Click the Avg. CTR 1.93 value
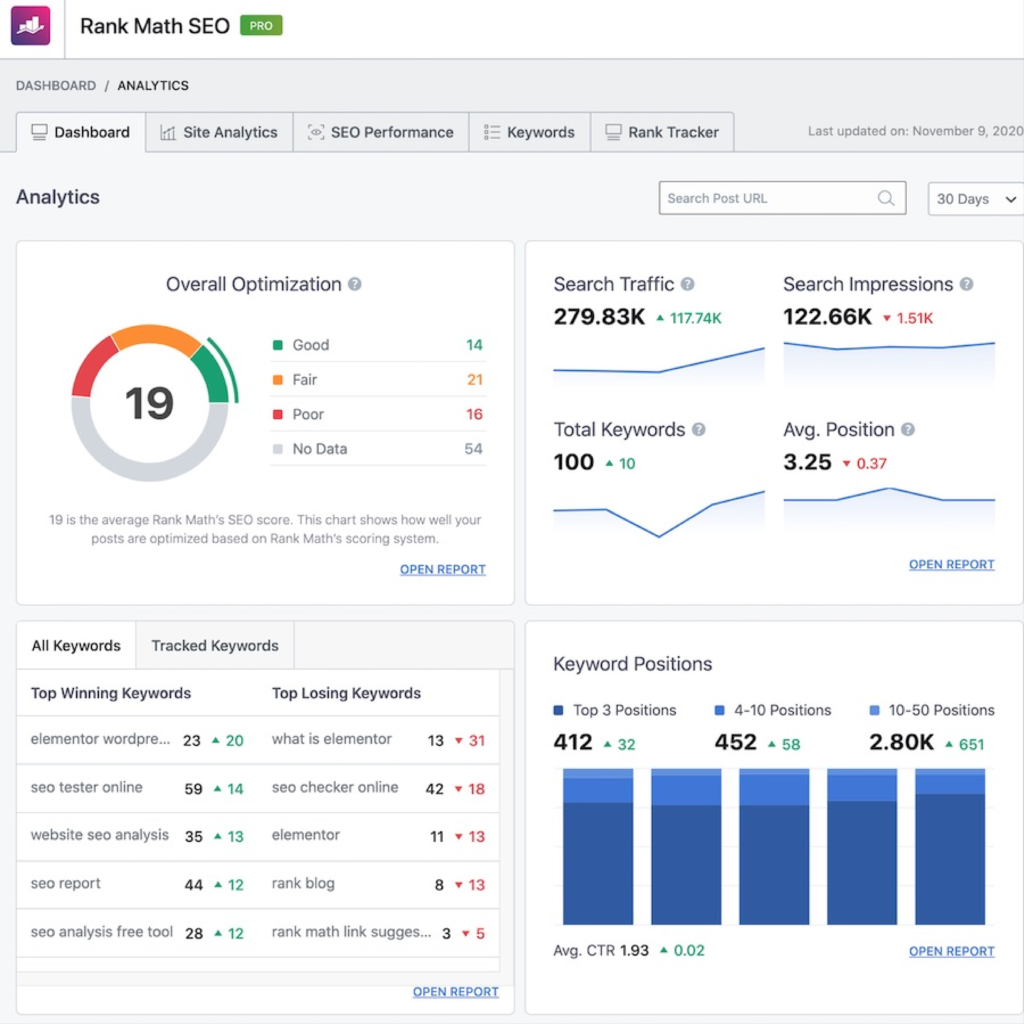Image resolution: width=1024 pixels, height=1024 pixels. point(633,950)
